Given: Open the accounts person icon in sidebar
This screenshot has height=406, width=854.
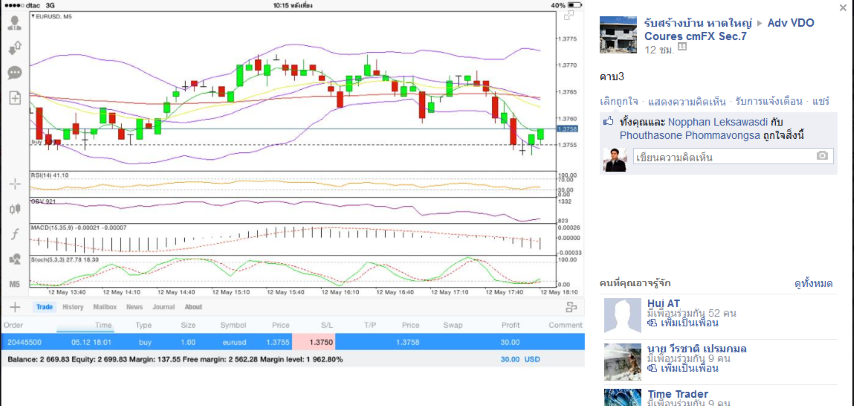Looking at the screenshot, I should [15, 22].
